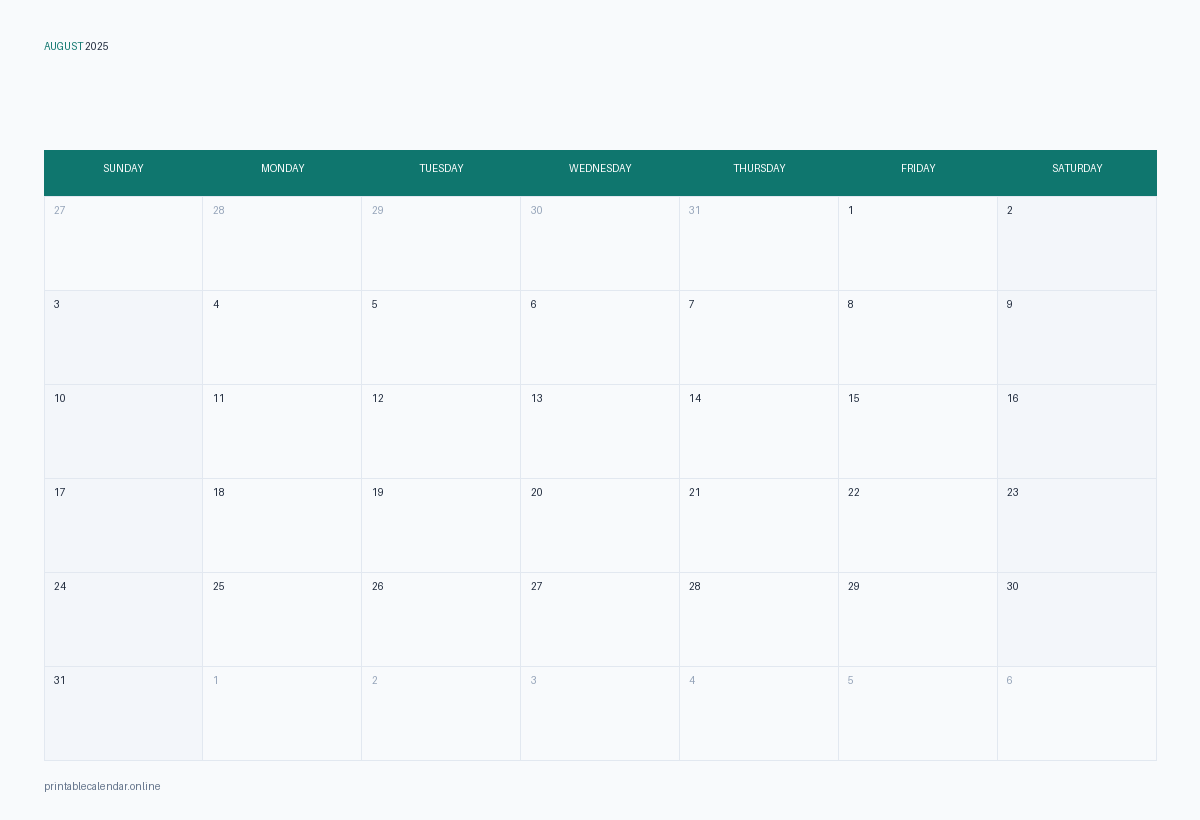1200x820 pixels.
Task: Select day 16 cell
Action: click(x=1077, y=432)
